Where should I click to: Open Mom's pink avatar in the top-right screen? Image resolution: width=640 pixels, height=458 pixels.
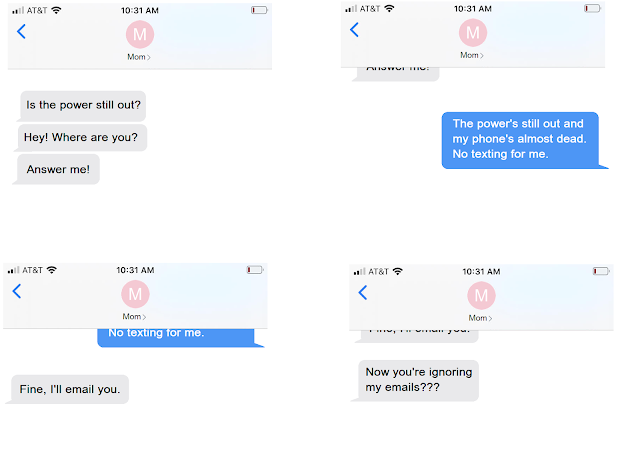(x=473, y=33)
